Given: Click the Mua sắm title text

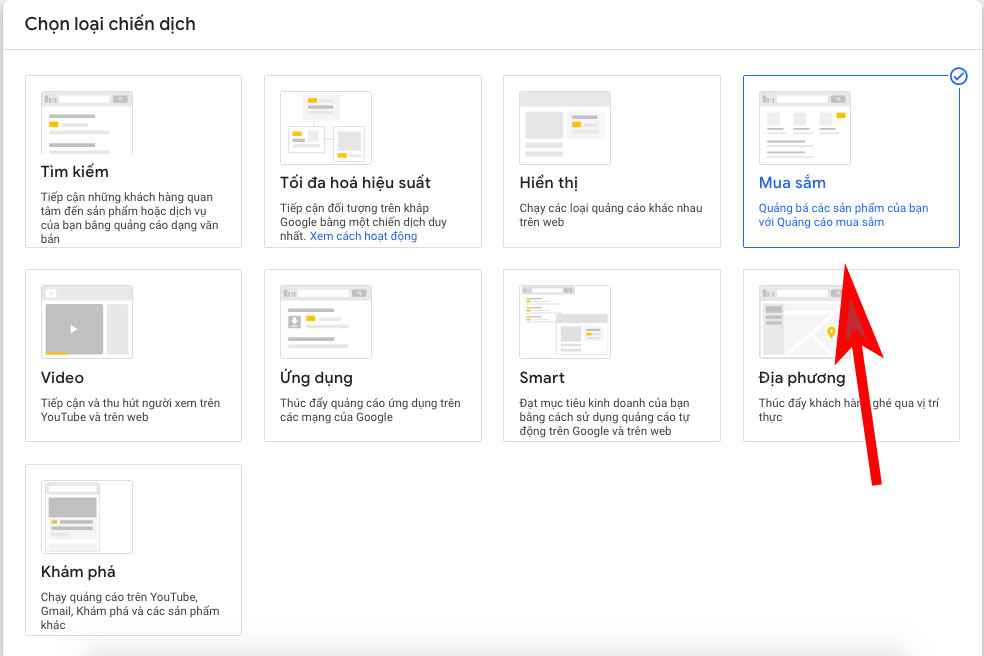Looking at the screenshot, I should [792, 183].
